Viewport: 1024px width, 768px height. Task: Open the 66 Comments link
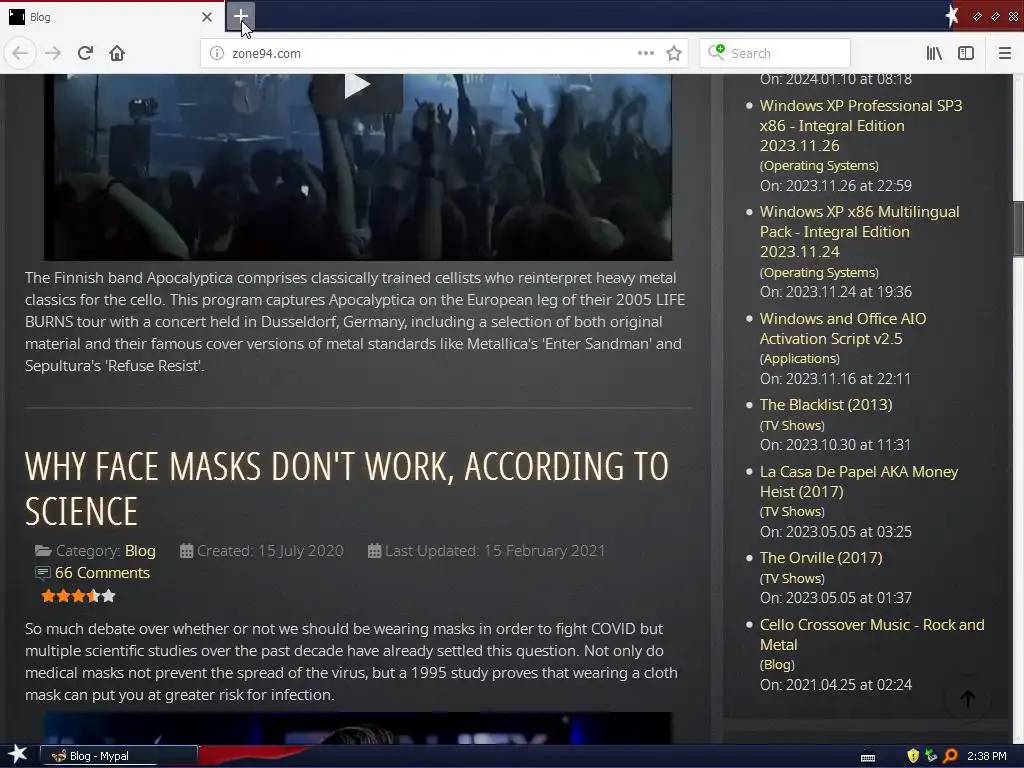tap(102, 573)
